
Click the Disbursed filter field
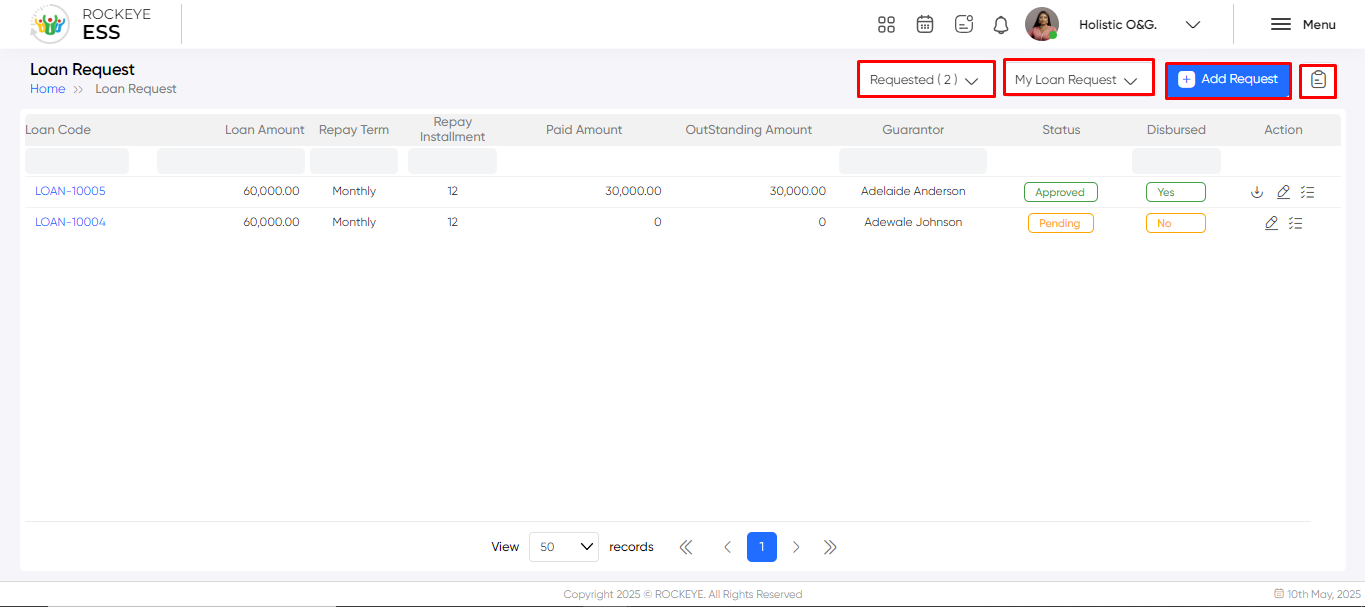(1176, 161)
